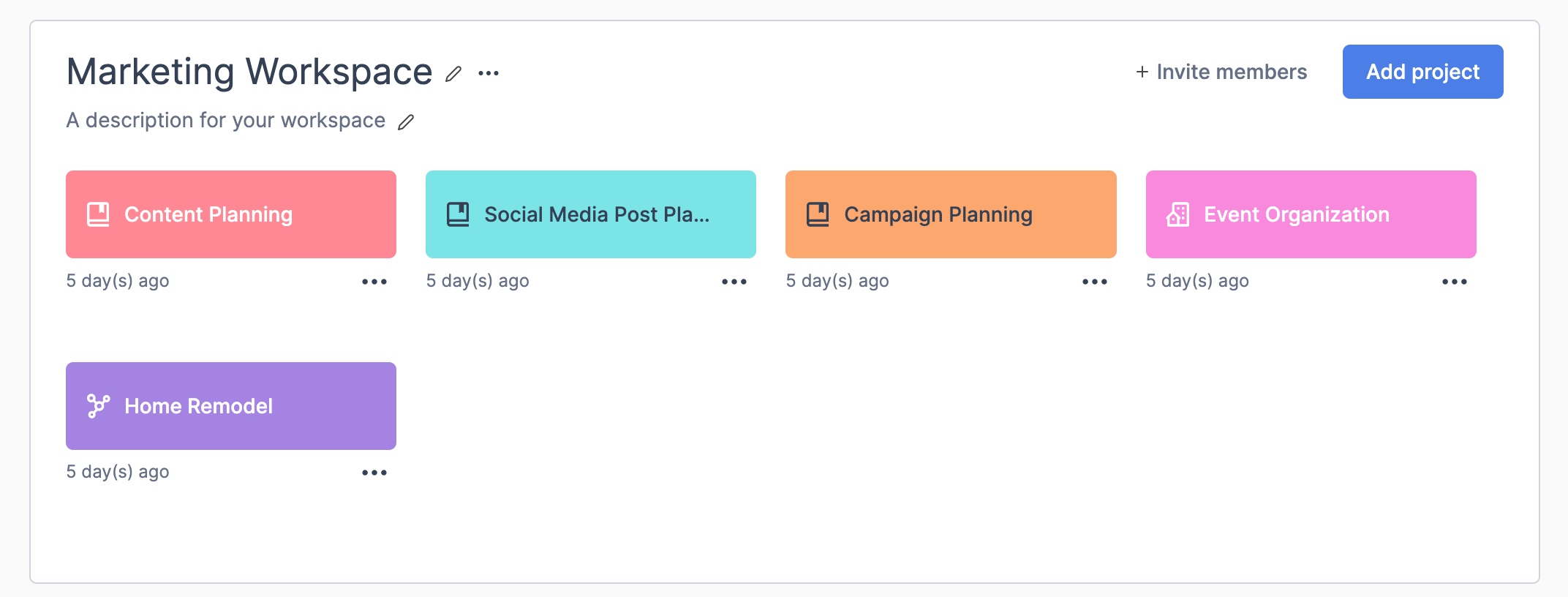Click Invite members link
Image resolution: width=1568 pixels, height=597 pixels.
1221,72
